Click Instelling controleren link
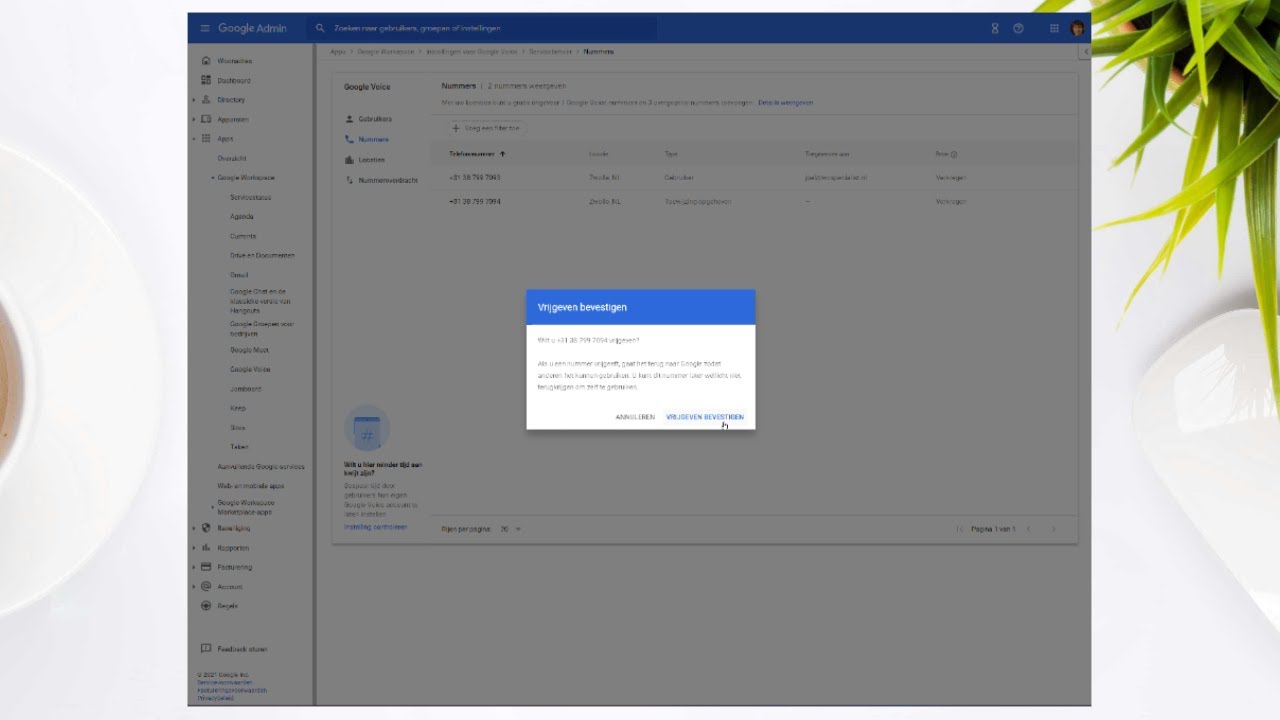This screenshot has height=720, width=1280. (375, 527)
